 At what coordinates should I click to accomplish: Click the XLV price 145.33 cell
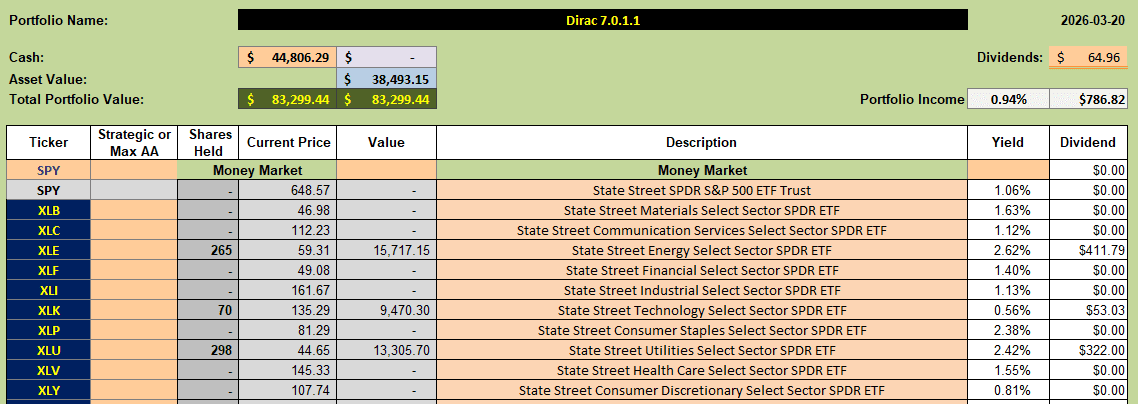289,370
